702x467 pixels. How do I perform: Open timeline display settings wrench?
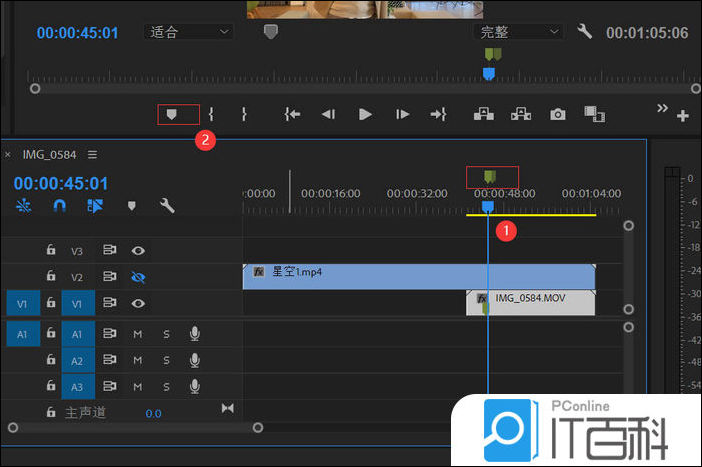click(167, 206)
